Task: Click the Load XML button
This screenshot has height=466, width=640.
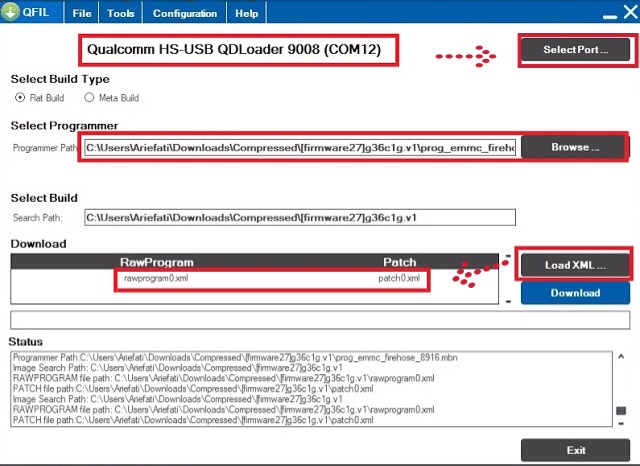Action: tap(575, 265)
